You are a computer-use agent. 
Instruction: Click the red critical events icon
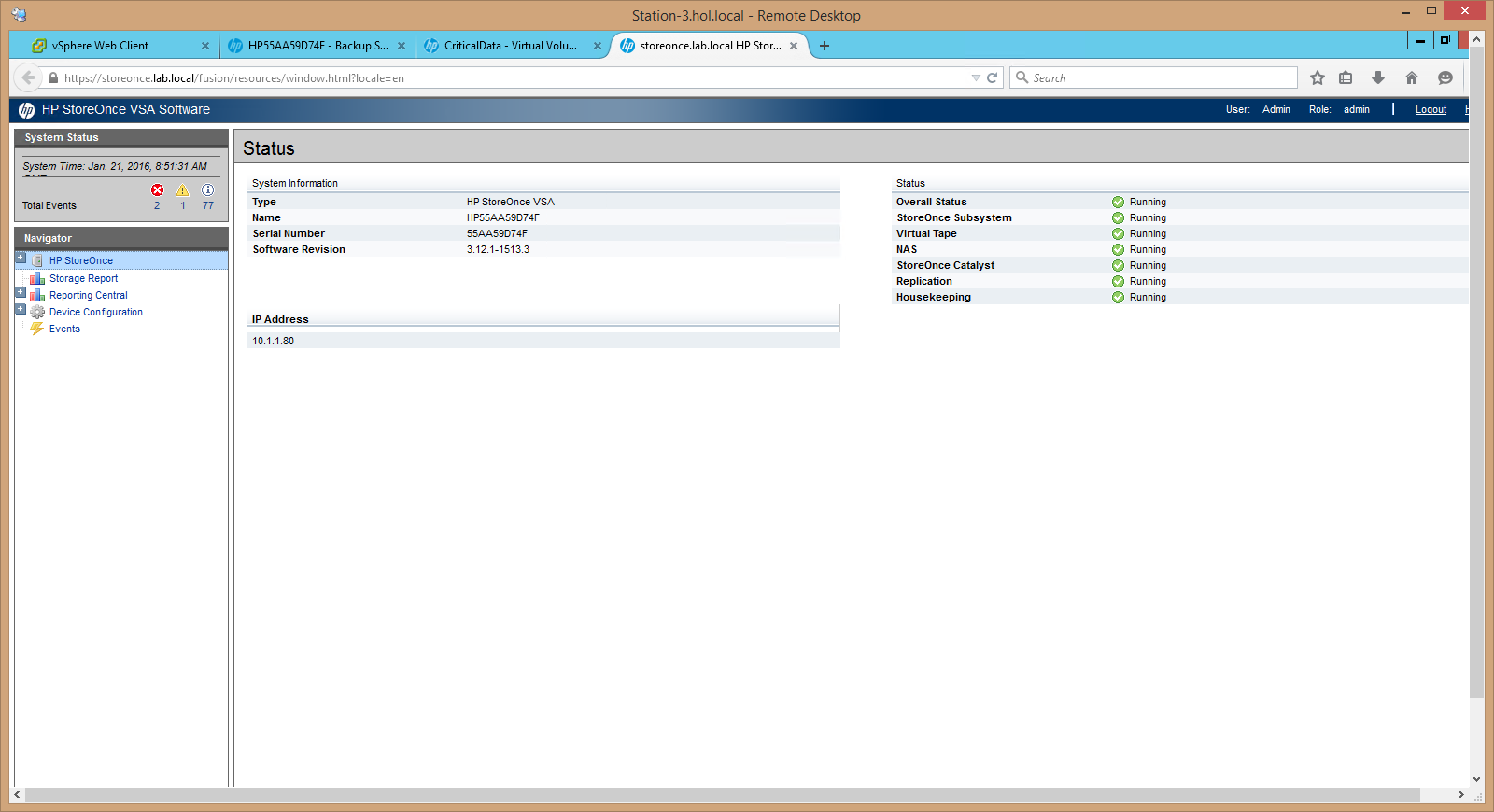point(157,189)
